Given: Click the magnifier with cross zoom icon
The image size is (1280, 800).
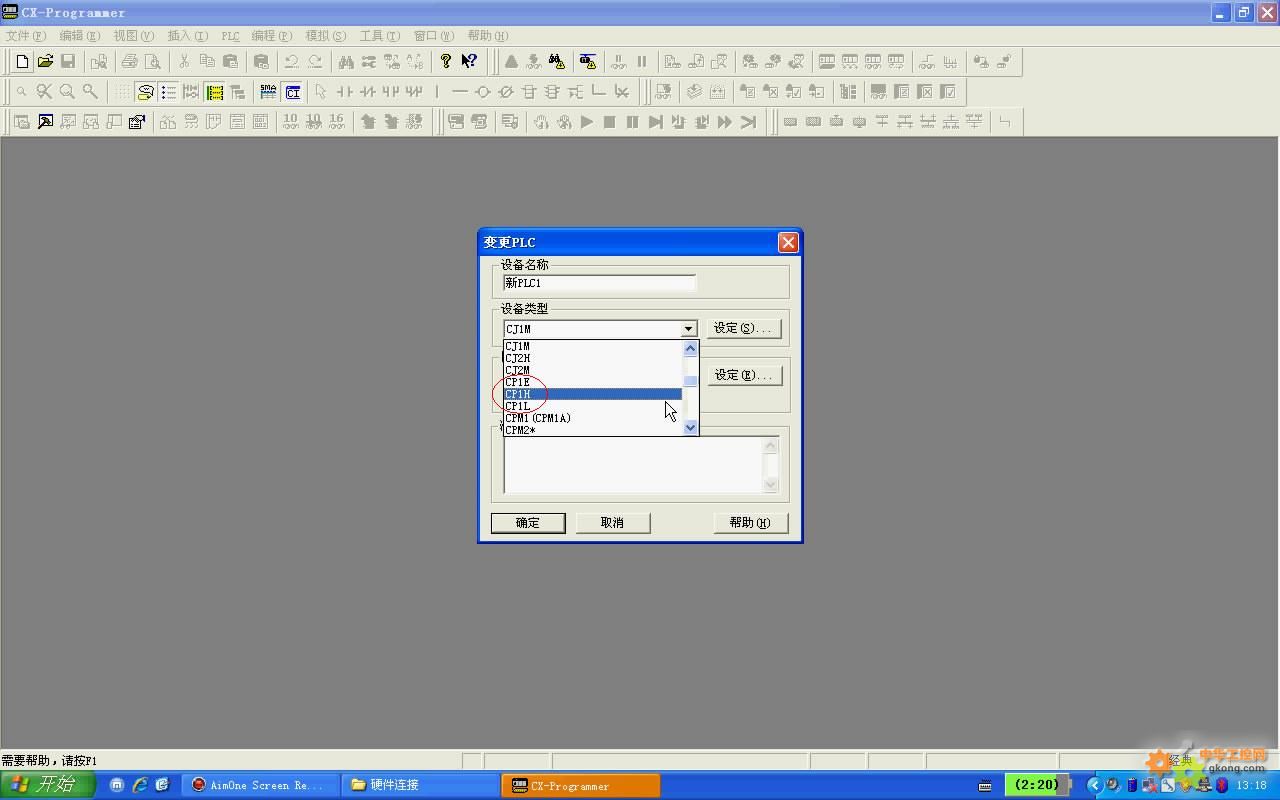Looking at the screenshot, I should point(45,92).
